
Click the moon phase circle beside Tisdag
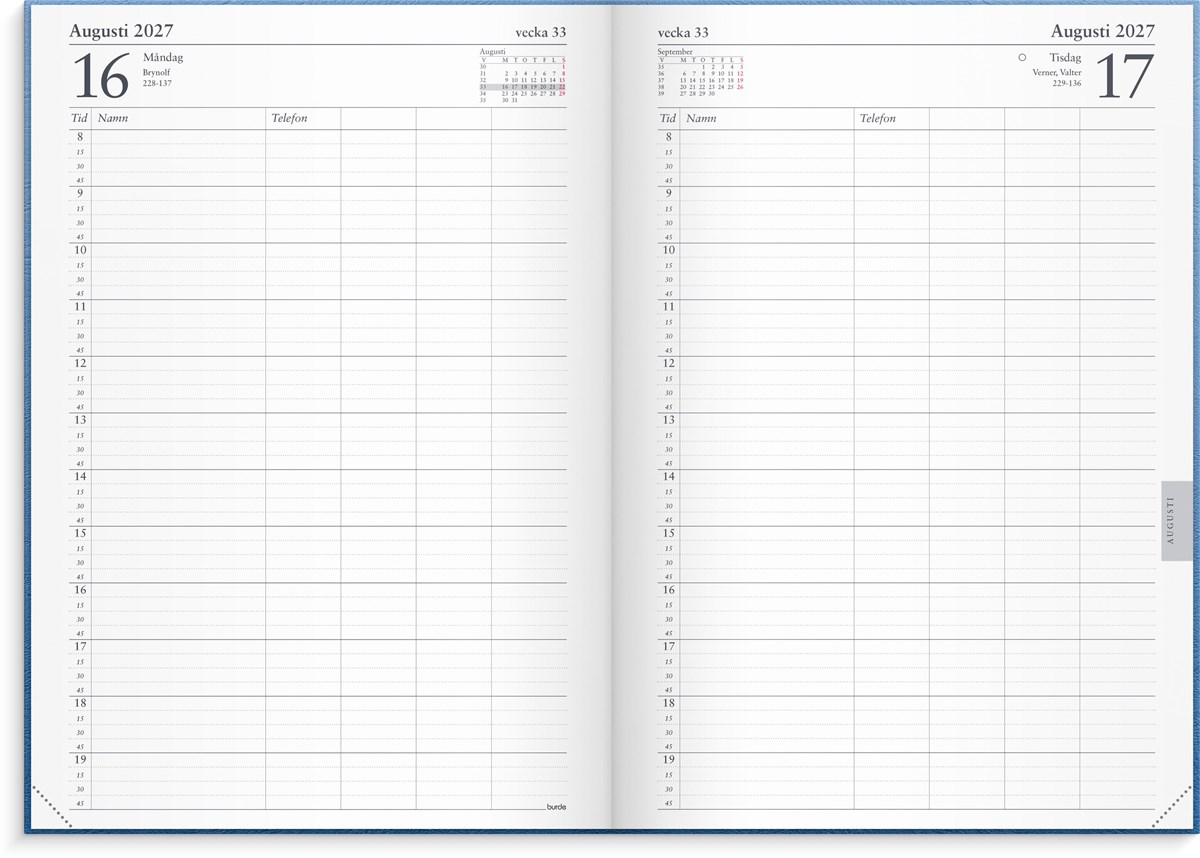click(1022, 58)
